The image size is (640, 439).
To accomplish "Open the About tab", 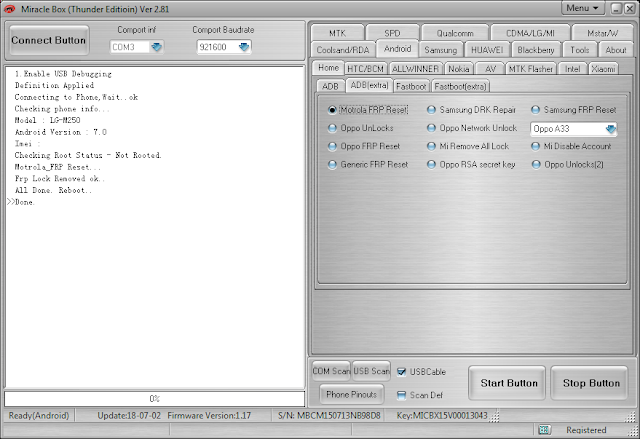I will [x=616, y=50].
